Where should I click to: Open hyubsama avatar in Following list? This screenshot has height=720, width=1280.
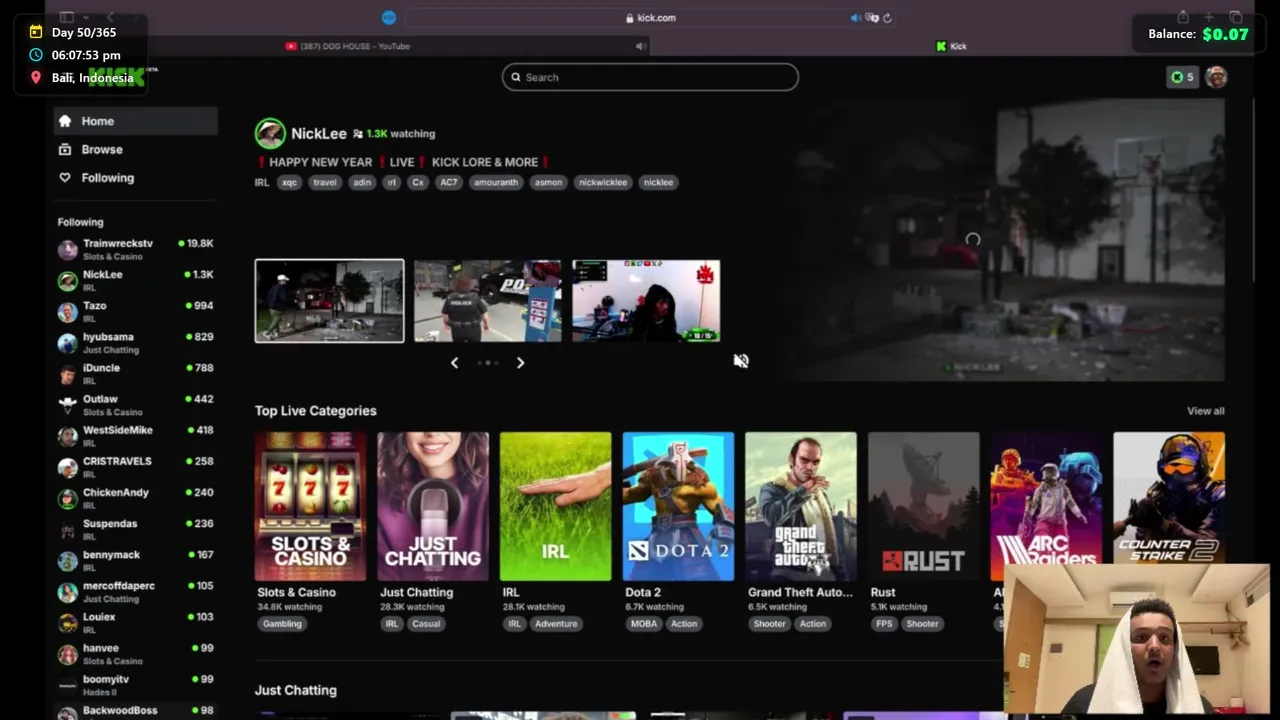67,343
